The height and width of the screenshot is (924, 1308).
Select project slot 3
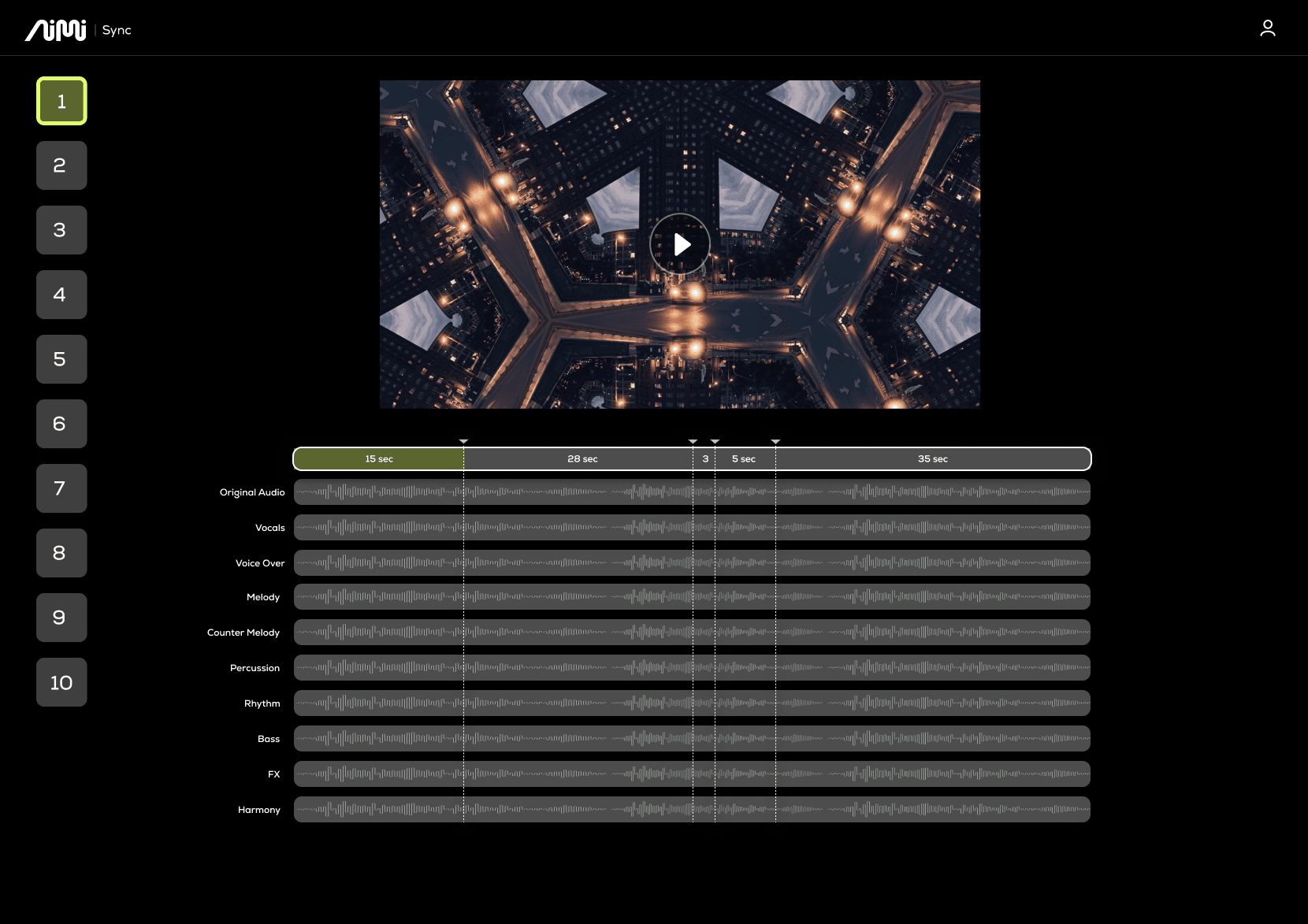pyautogui.click(x=61, y=230)
